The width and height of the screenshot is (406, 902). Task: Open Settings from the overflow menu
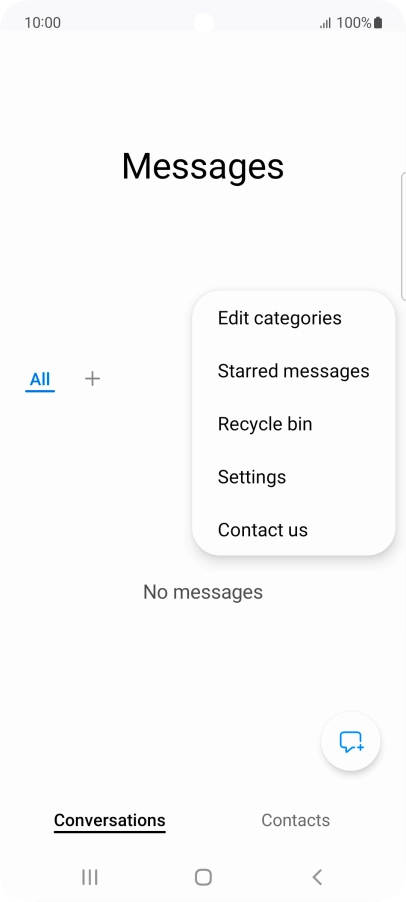251,477
